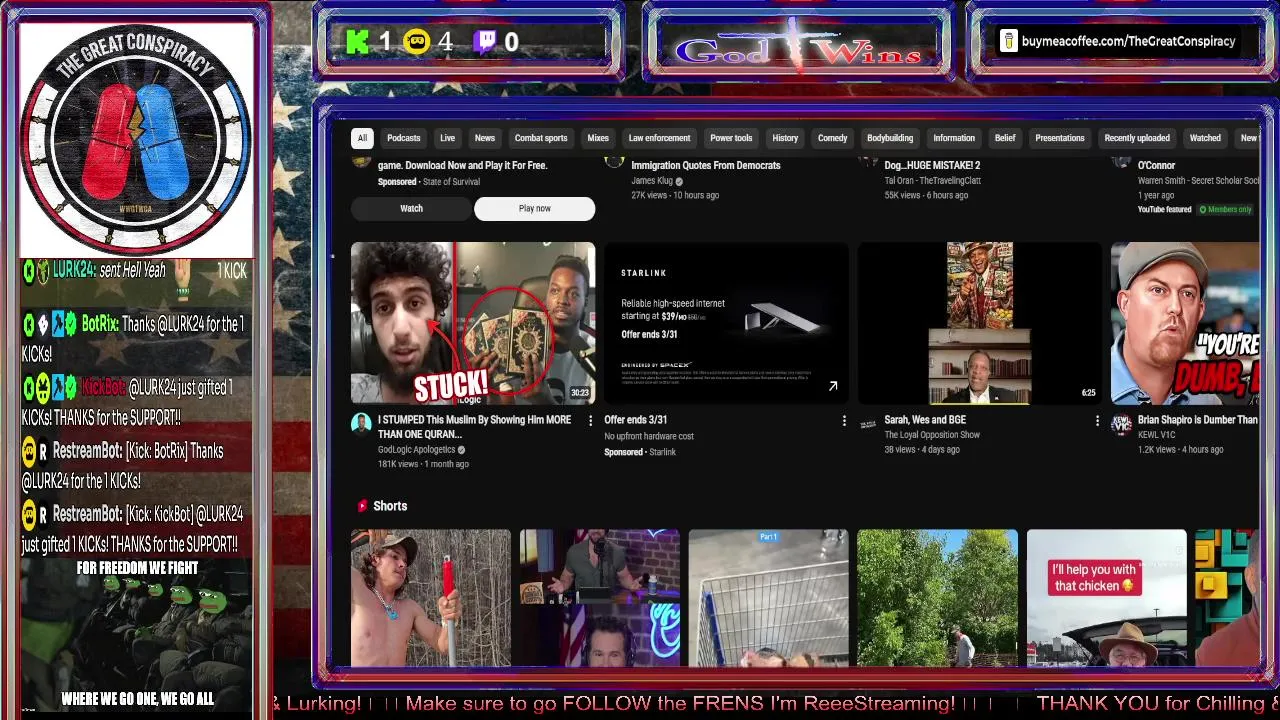Click KickBot username in chat
1280x720 pixels.
tap(103, 387)
